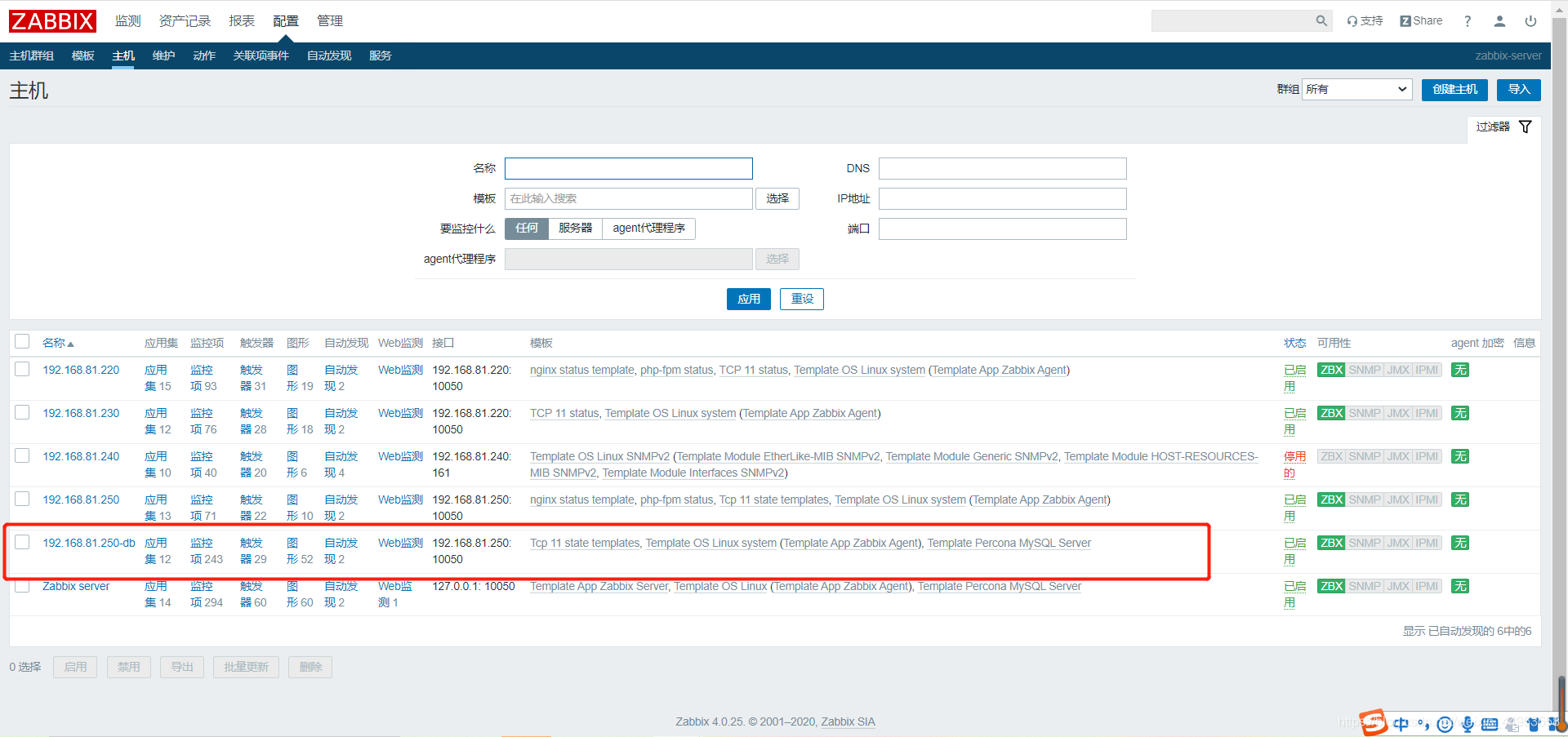This screenshot has width=1568, height=737.
Task: Click Sogou input method icon in tray
Action: (1374, 722)
